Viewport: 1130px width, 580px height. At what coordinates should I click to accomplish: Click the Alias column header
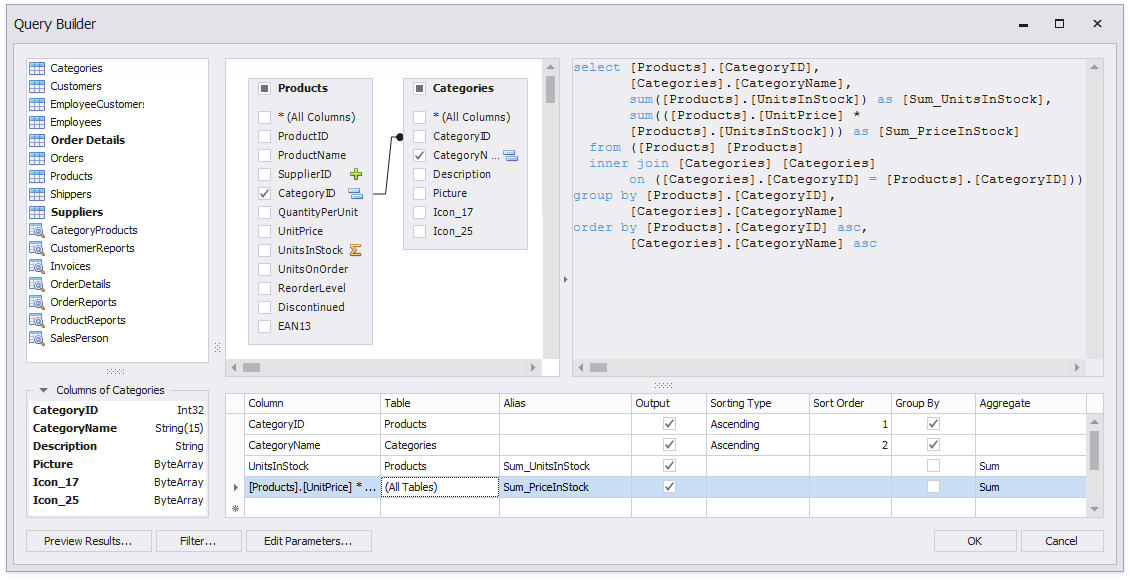pyautogui.click(x=564, y=403)
